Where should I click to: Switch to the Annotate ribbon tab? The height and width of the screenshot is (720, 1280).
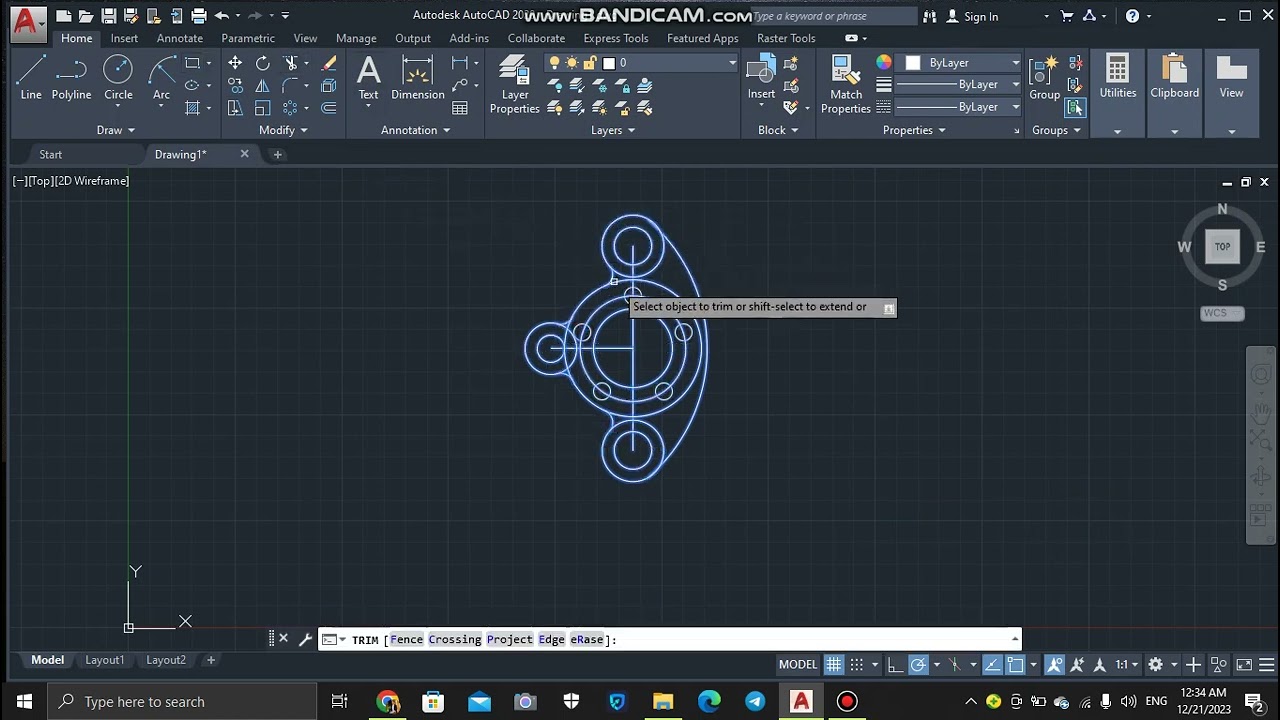(180, 38)
